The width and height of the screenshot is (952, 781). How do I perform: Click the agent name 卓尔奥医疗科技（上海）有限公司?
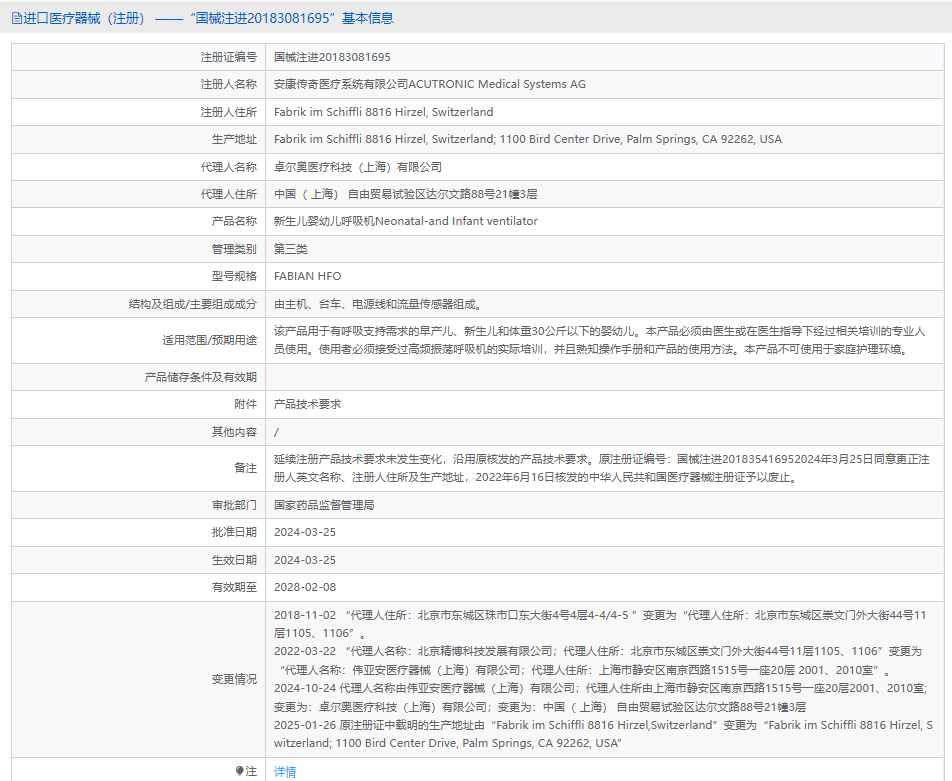[358, 167]
